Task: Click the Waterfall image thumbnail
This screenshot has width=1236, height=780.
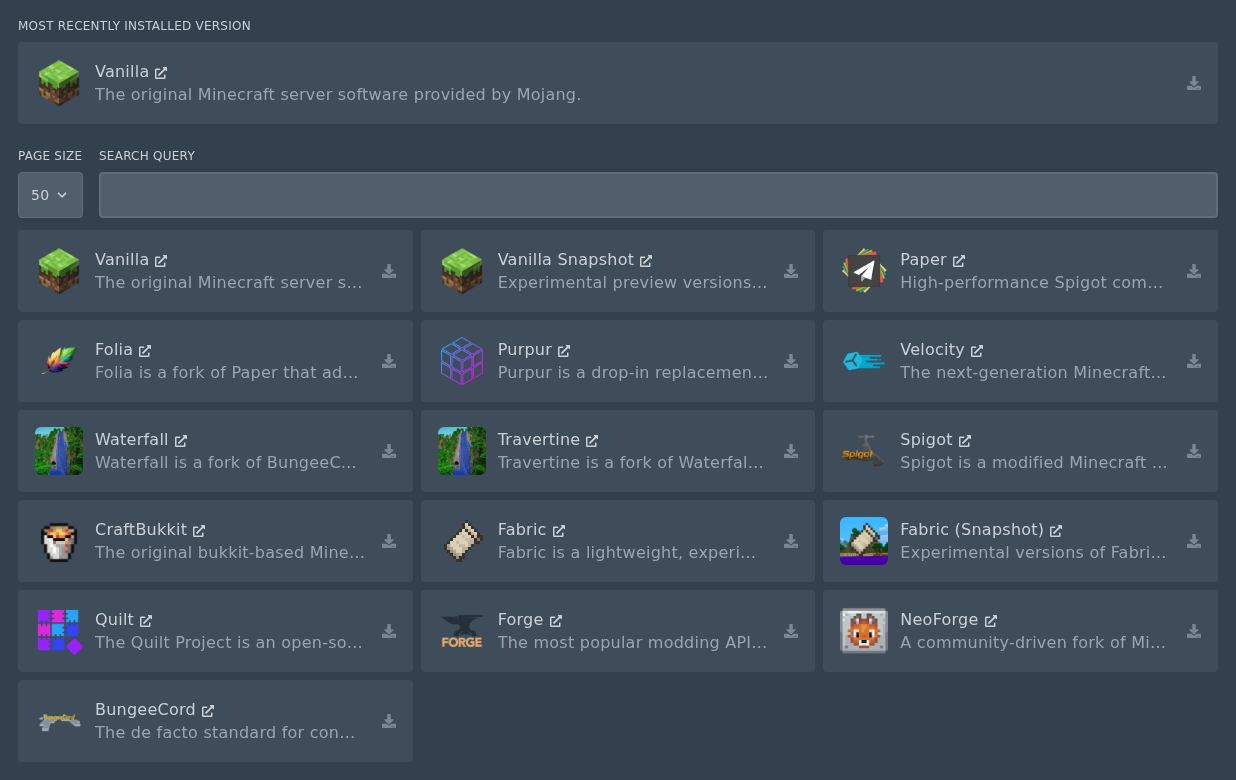Action: tap(59, 451)
